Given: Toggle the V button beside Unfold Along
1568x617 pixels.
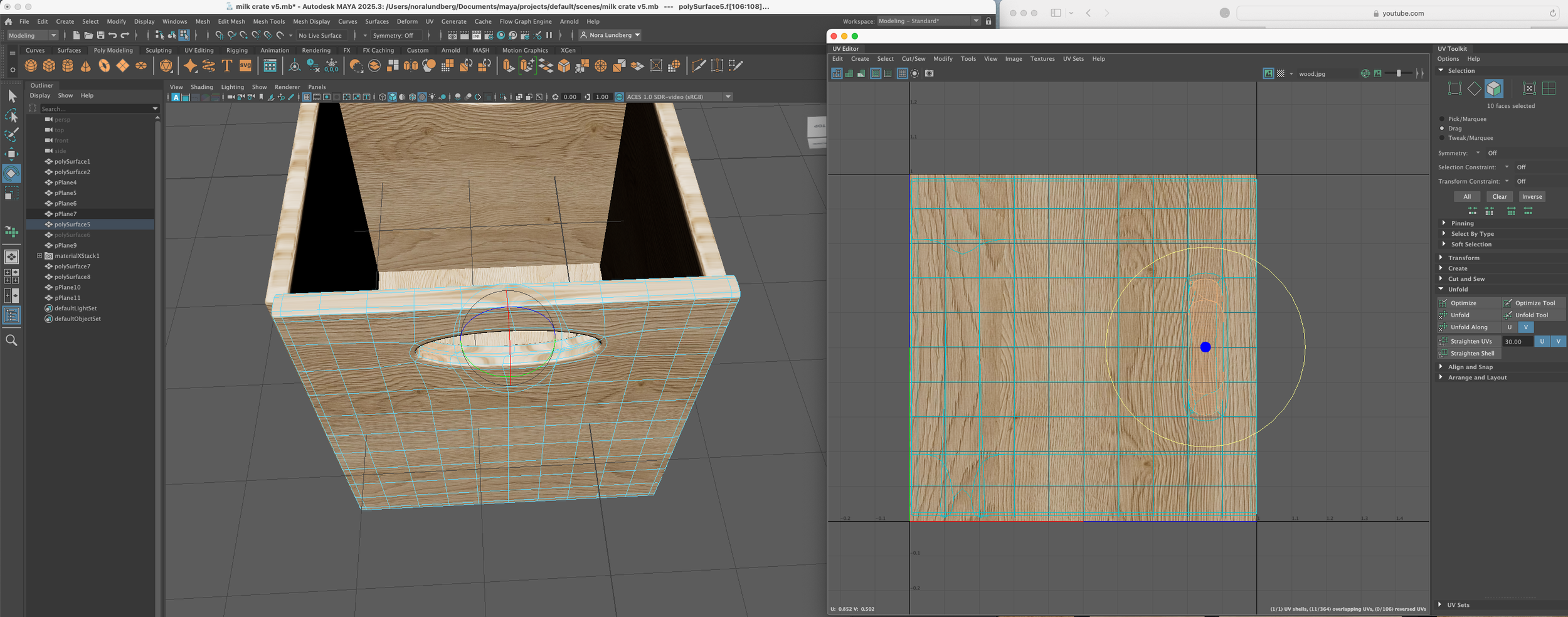Looking at the screenshot, I should (x=1526, y=327).
